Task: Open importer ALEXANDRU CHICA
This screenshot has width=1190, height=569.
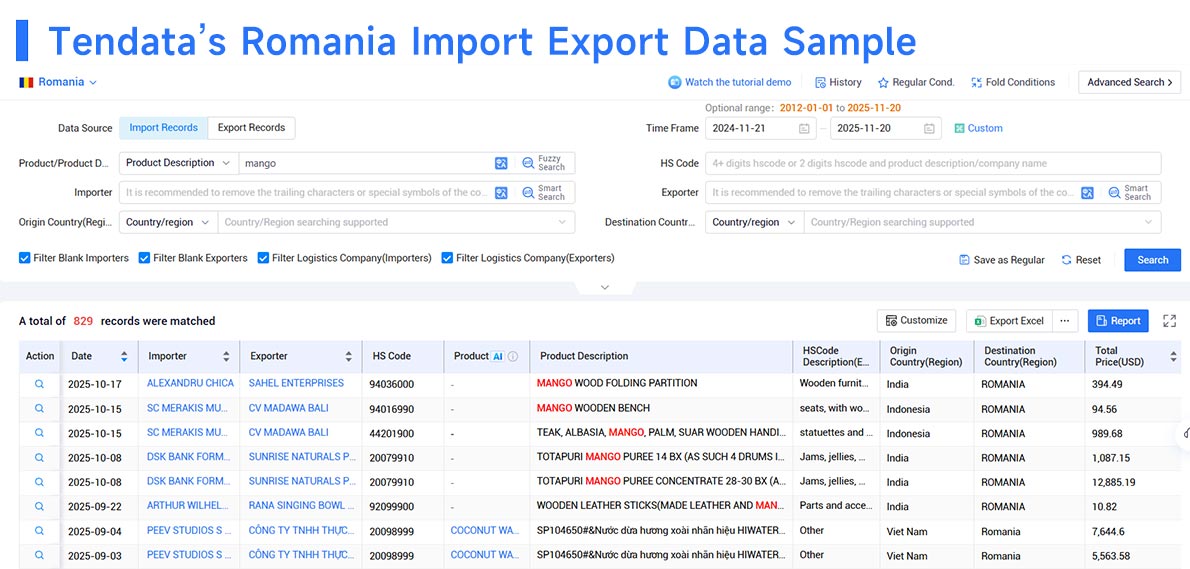Action: click(x=190, y=383)
